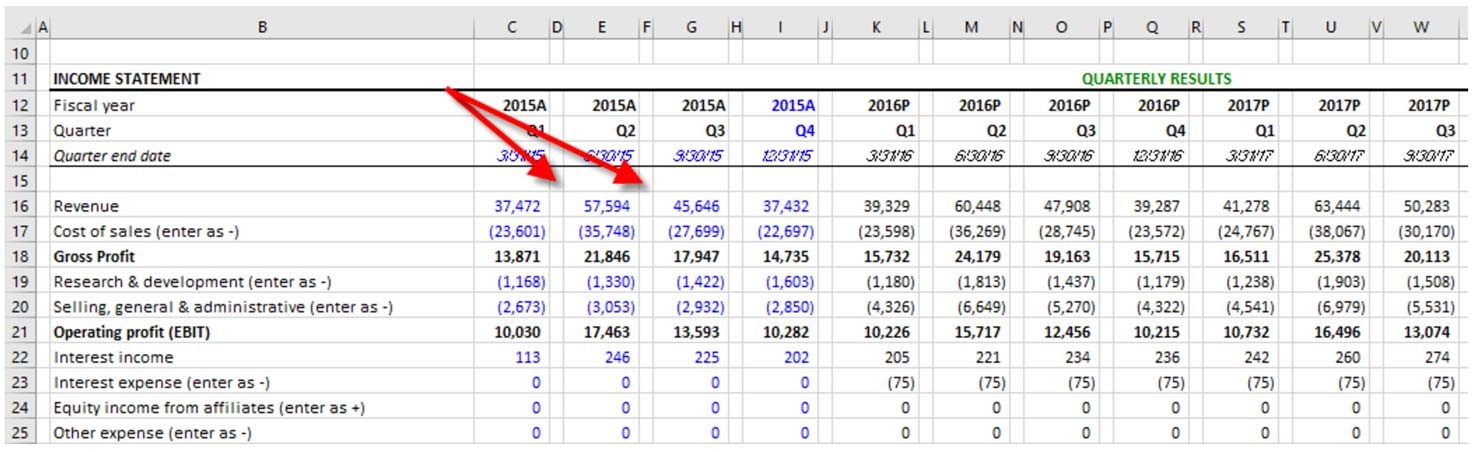Select column K header

(876, 29)
